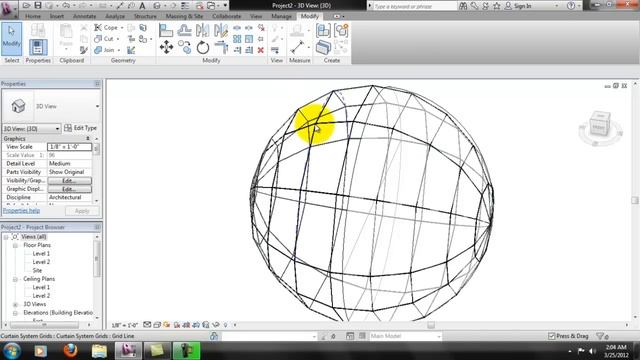Switch to the Collaborate tab

pyautogui.click(x=227, y=16)
